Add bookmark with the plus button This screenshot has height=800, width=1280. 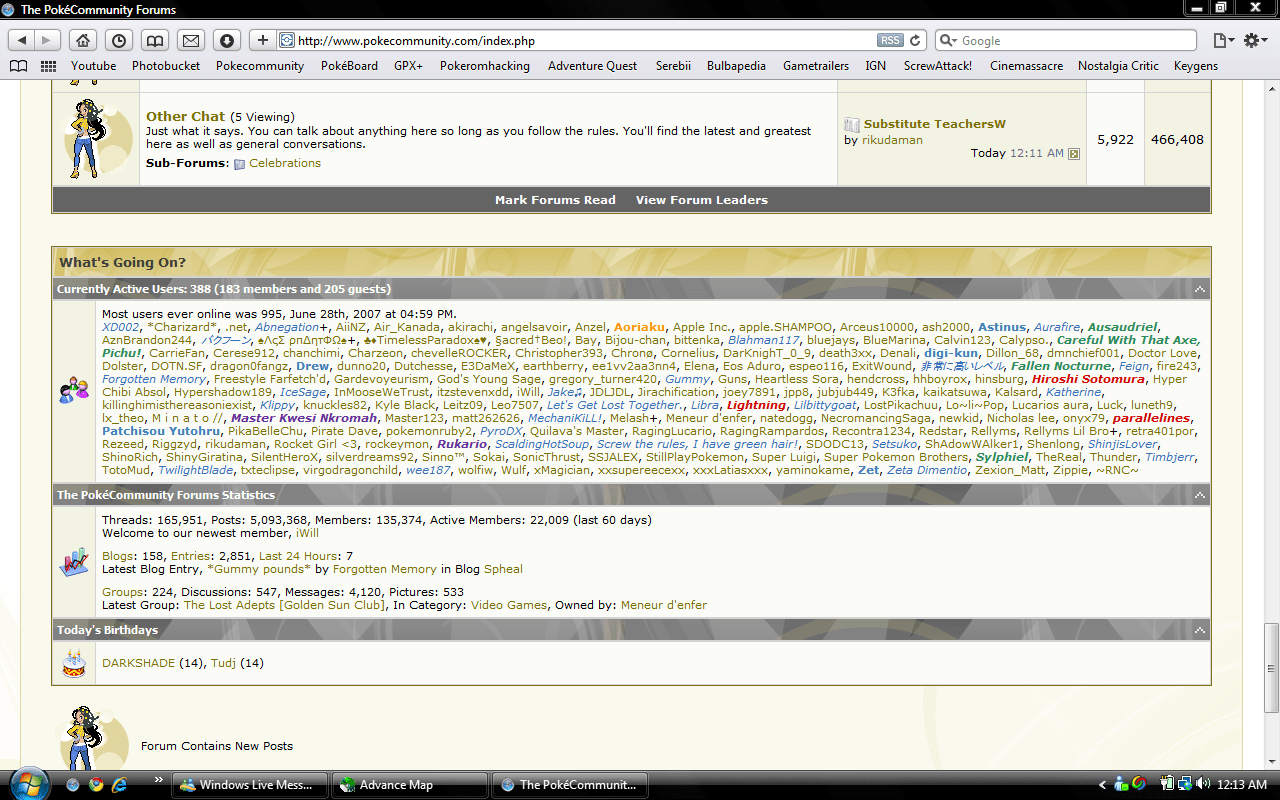click(x=262, y=40)
